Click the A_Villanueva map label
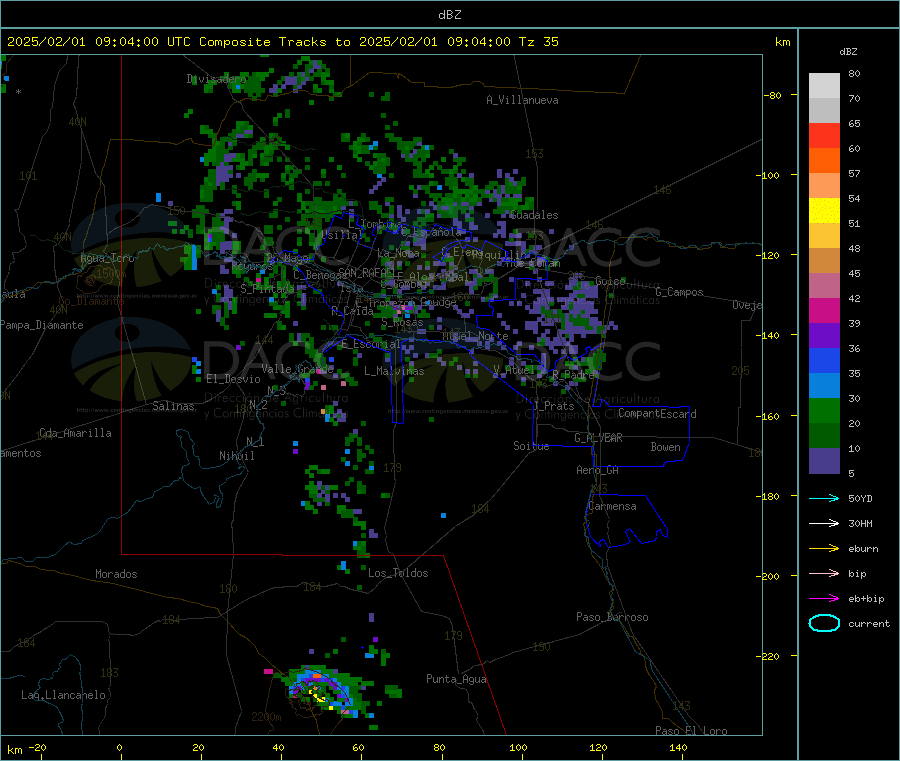900x761 pixels. pyautogui.click(x=522, y=100)
